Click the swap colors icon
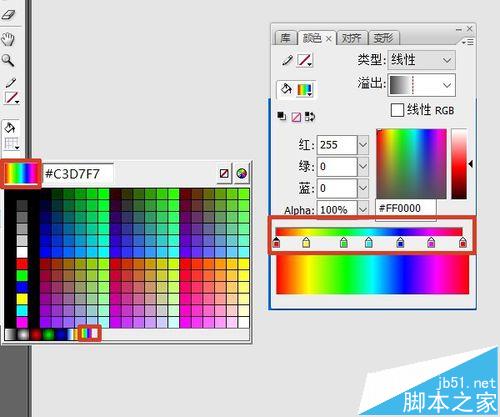Viewport: 500px width, 417px height. click(x=310, y=117)
